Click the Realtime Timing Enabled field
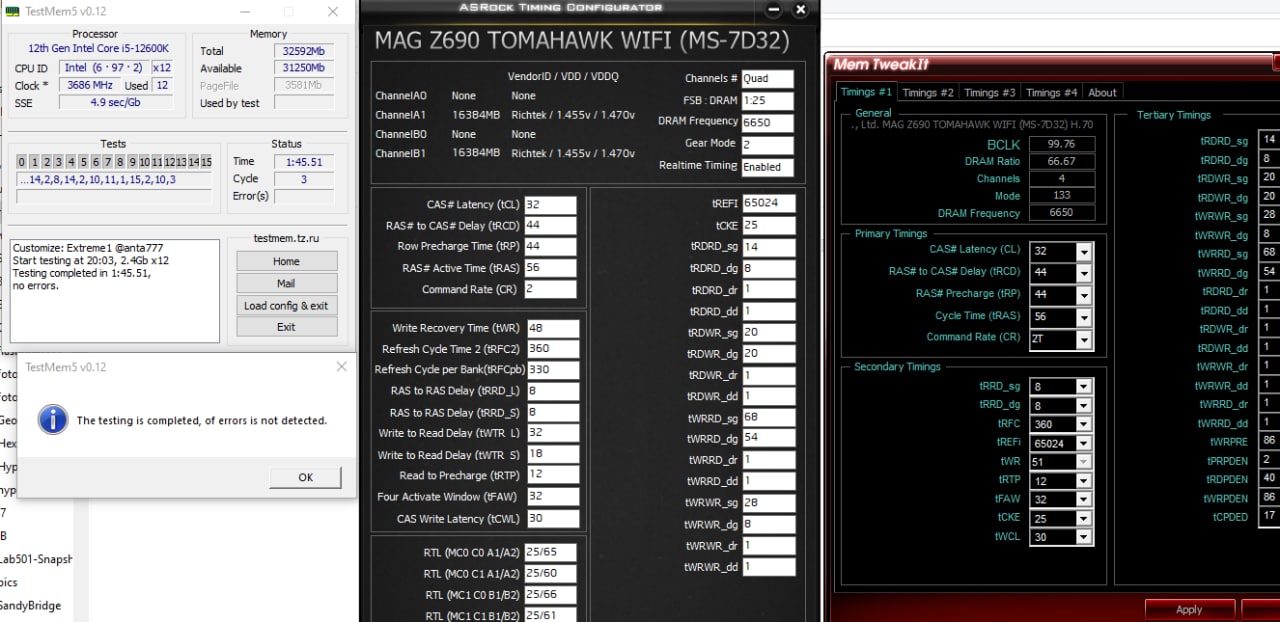Screen dimensions: 1280x622 (x=768, y=167)
